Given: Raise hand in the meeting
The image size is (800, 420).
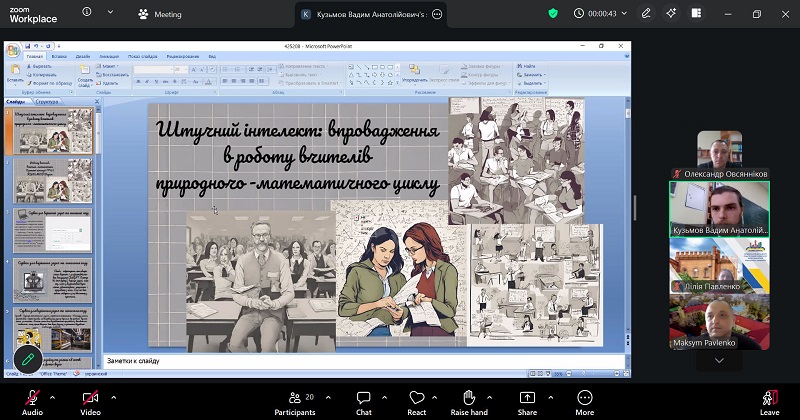Looking at the screenshot, I should click(x=469, y=403).
